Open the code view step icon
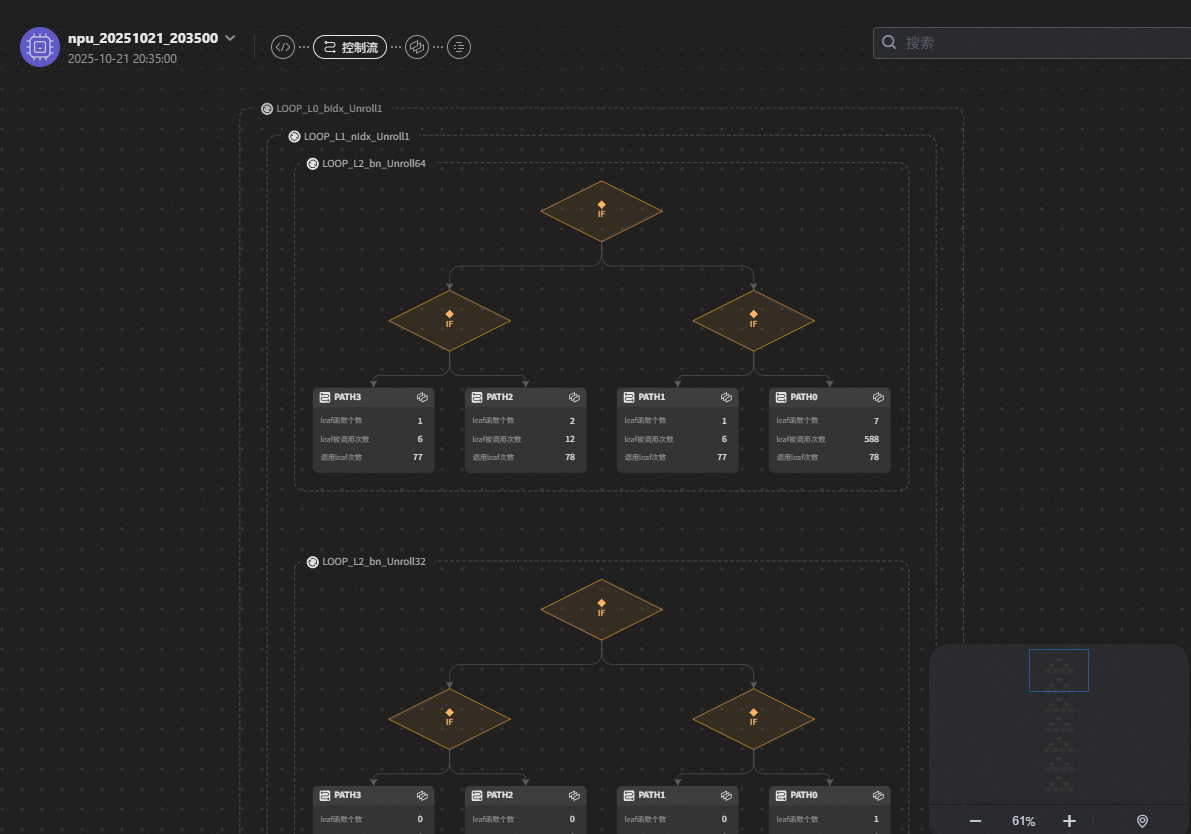 [283, 47]
